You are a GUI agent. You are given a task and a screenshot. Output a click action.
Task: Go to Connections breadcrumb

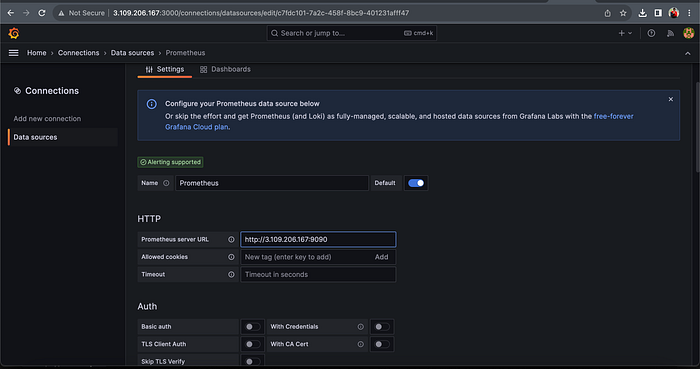(79, 53)
